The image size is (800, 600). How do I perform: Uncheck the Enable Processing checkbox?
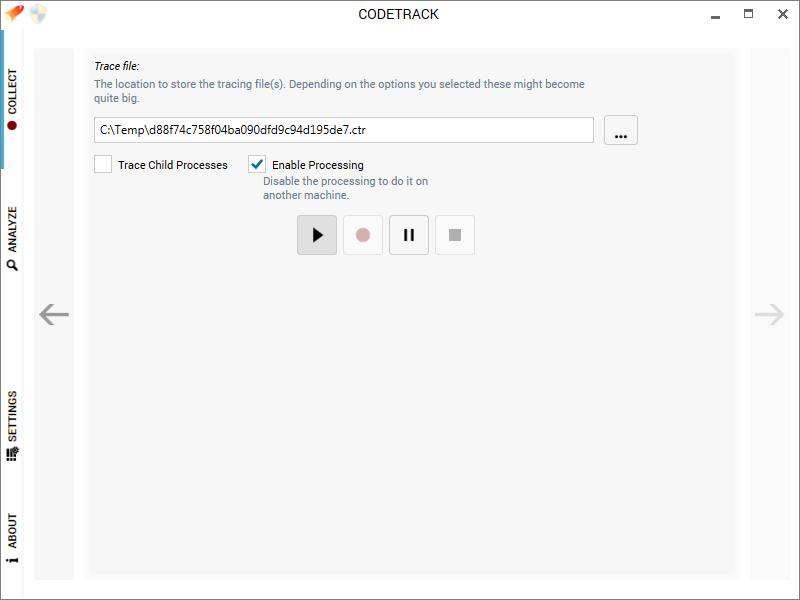257,164
